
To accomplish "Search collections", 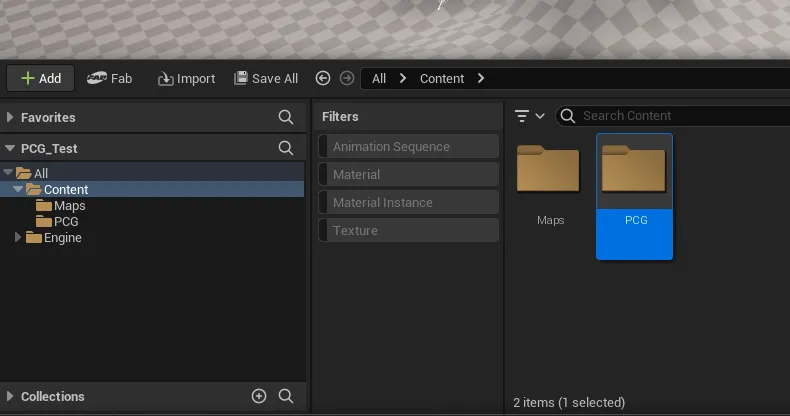I will (x=286, y=396).
